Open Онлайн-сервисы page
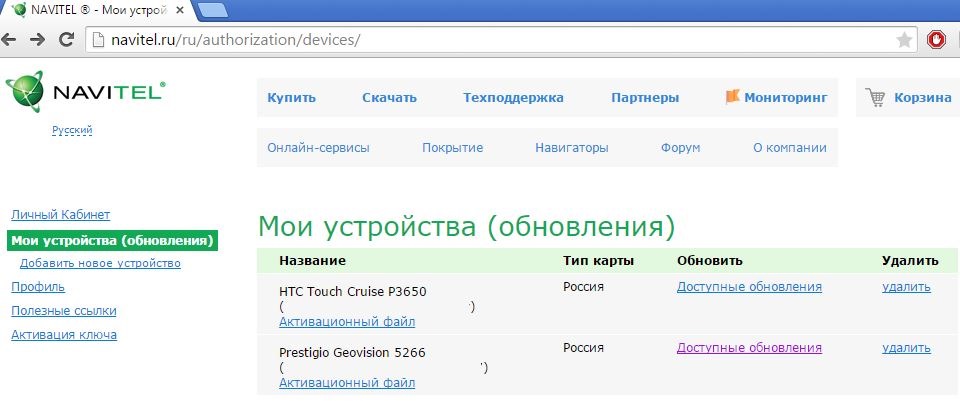960x401 pixels. [x=318, y=148]
